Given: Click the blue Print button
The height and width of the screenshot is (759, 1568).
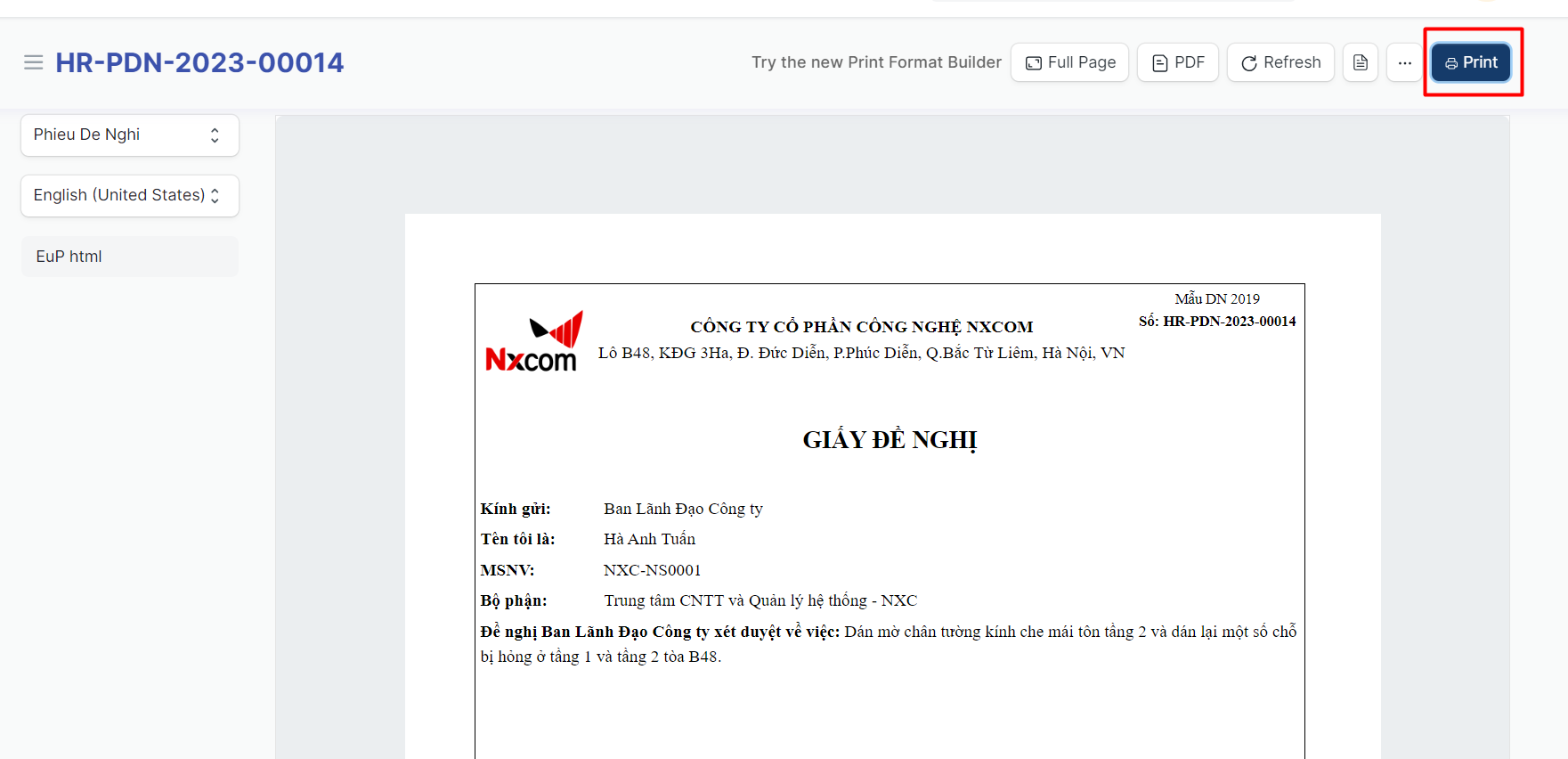Looking at the screenshot, I should 1471,62.
